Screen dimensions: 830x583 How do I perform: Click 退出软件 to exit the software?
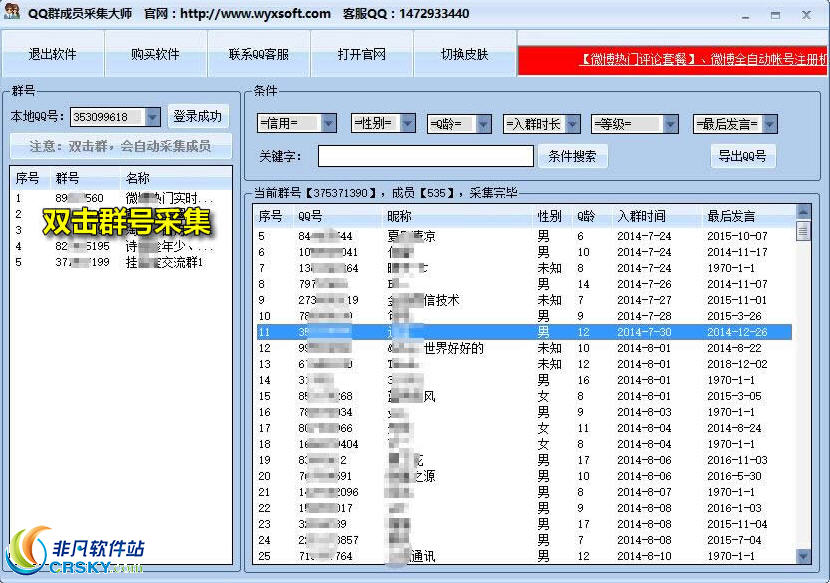click(x=52, y=54)
